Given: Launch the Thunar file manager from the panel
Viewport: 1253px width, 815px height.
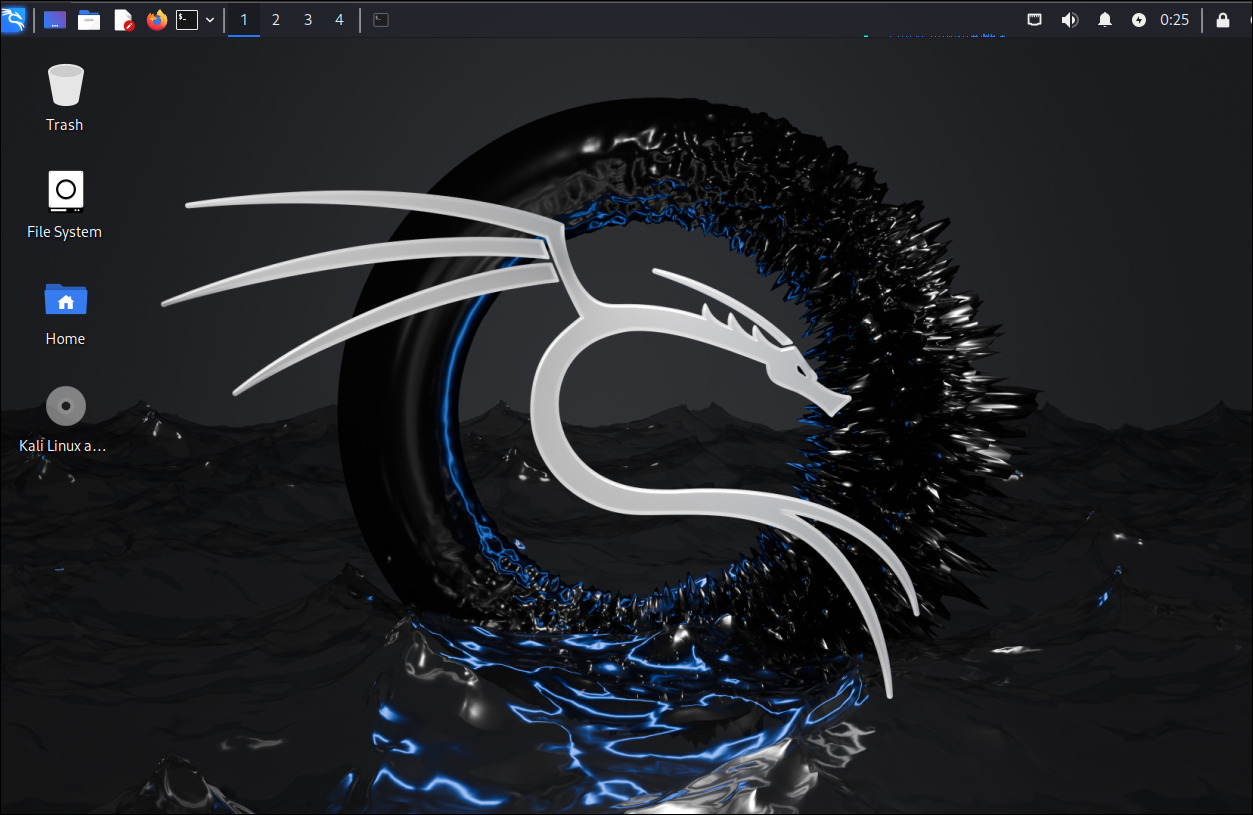Looking at the screenshot, I should 89,19.
